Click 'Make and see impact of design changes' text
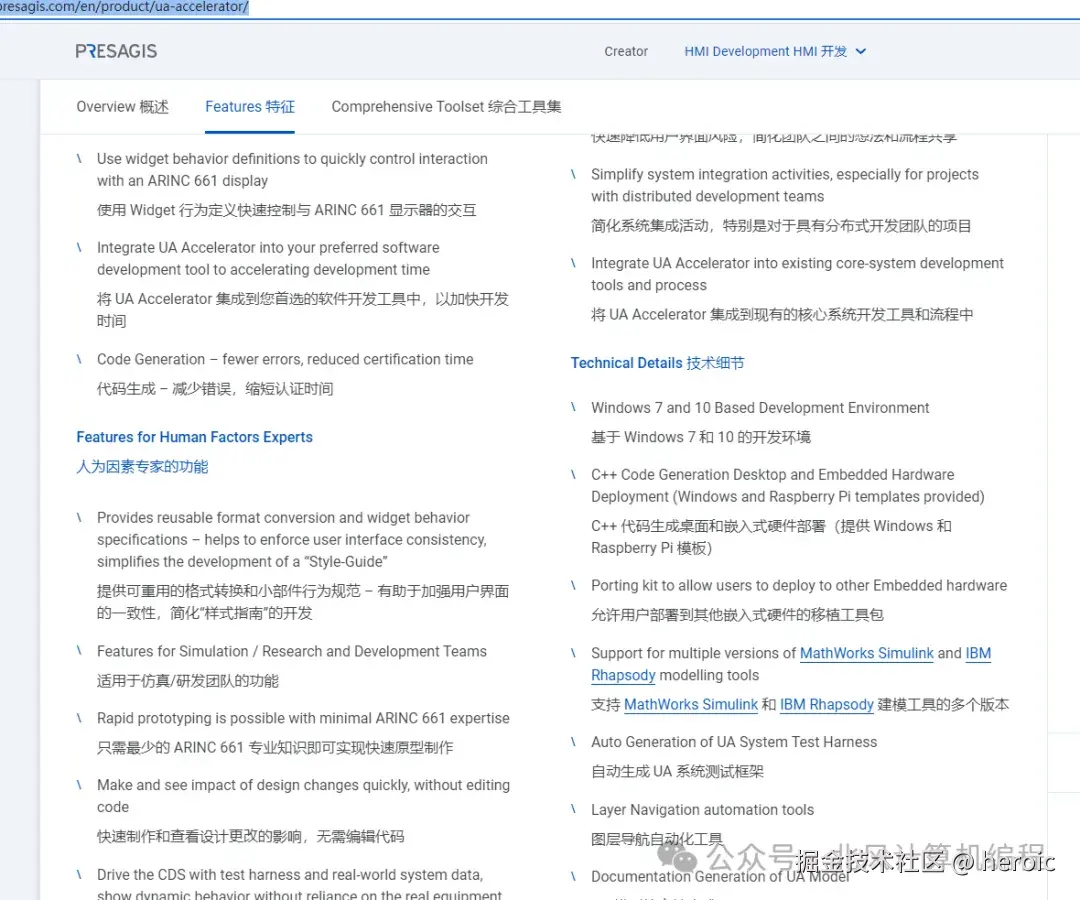This screenshot has height=900, width=1080. pyautogui.click(x=303, y=795)
